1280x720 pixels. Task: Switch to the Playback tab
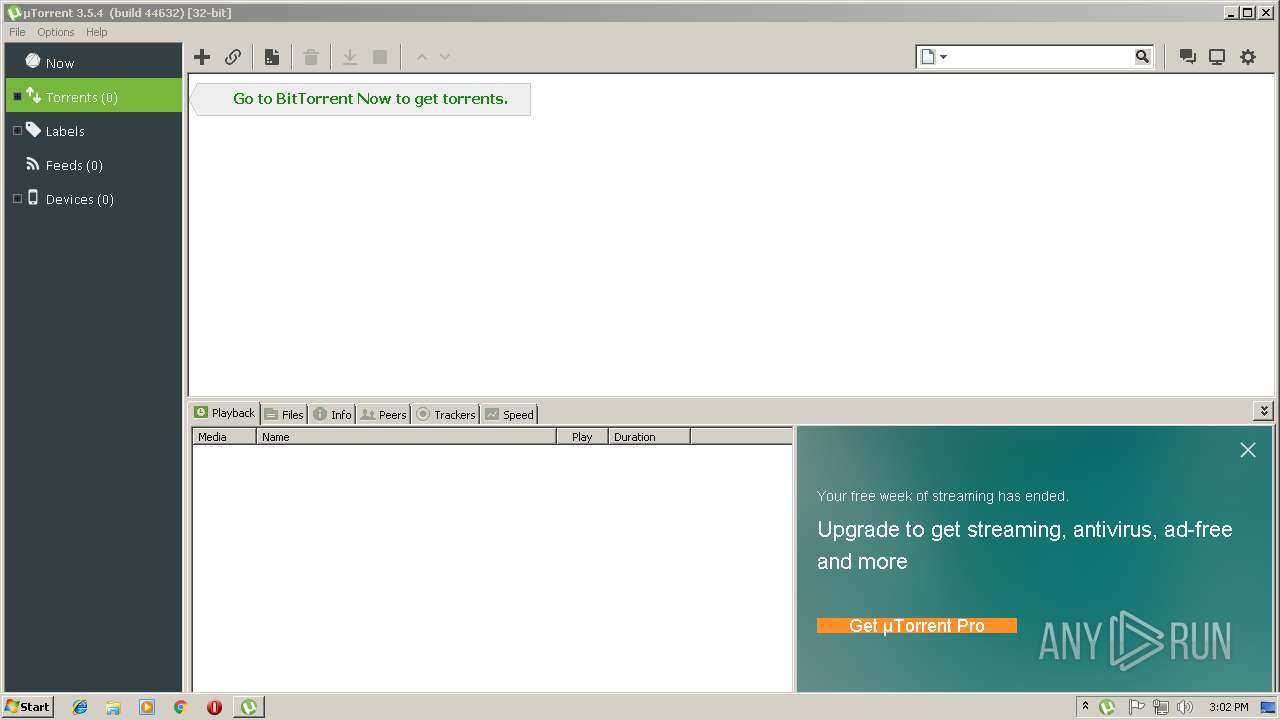(225, 413)
